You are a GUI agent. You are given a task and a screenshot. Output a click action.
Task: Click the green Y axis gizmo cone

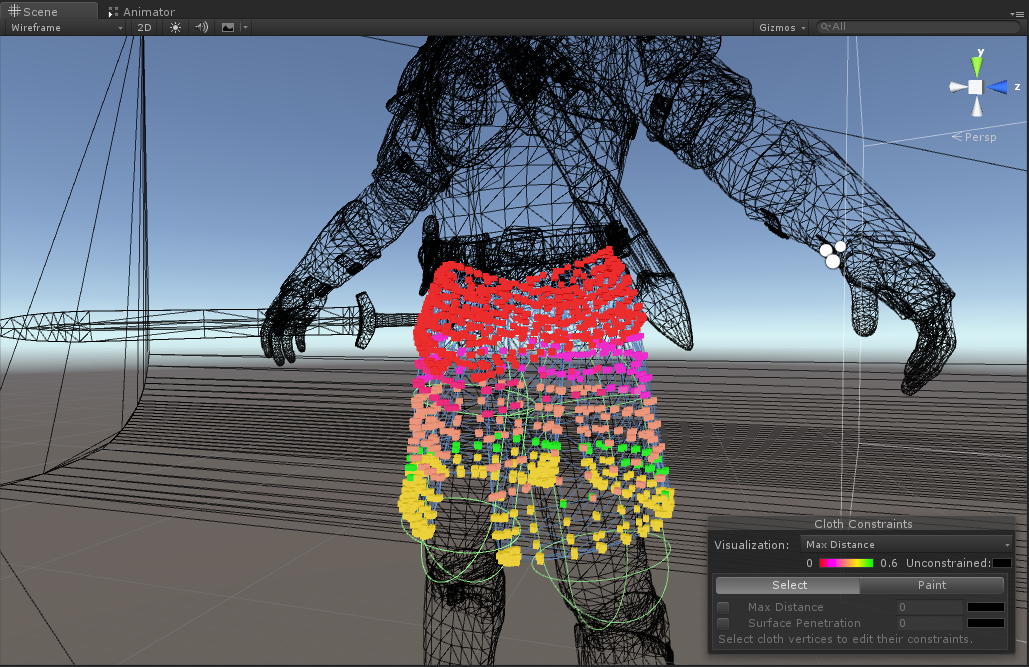coord(976,66)
